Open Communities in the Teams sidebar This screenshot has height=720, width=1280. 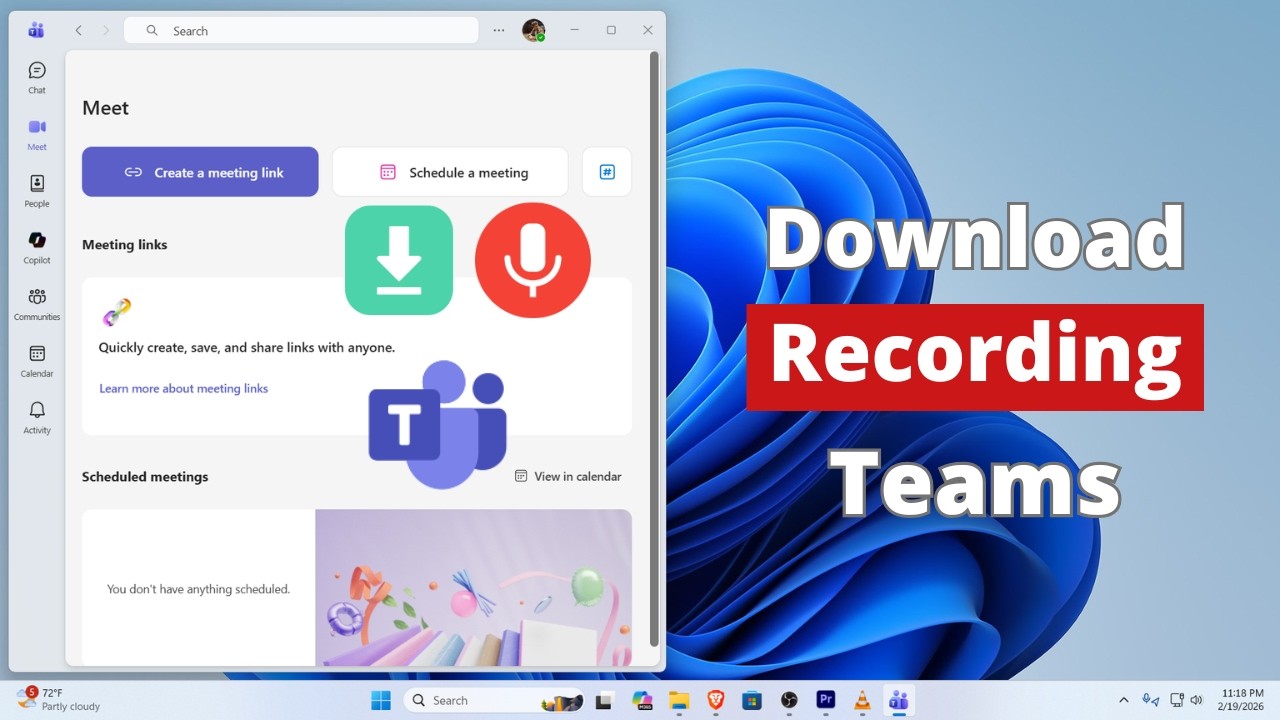(37, 304)
